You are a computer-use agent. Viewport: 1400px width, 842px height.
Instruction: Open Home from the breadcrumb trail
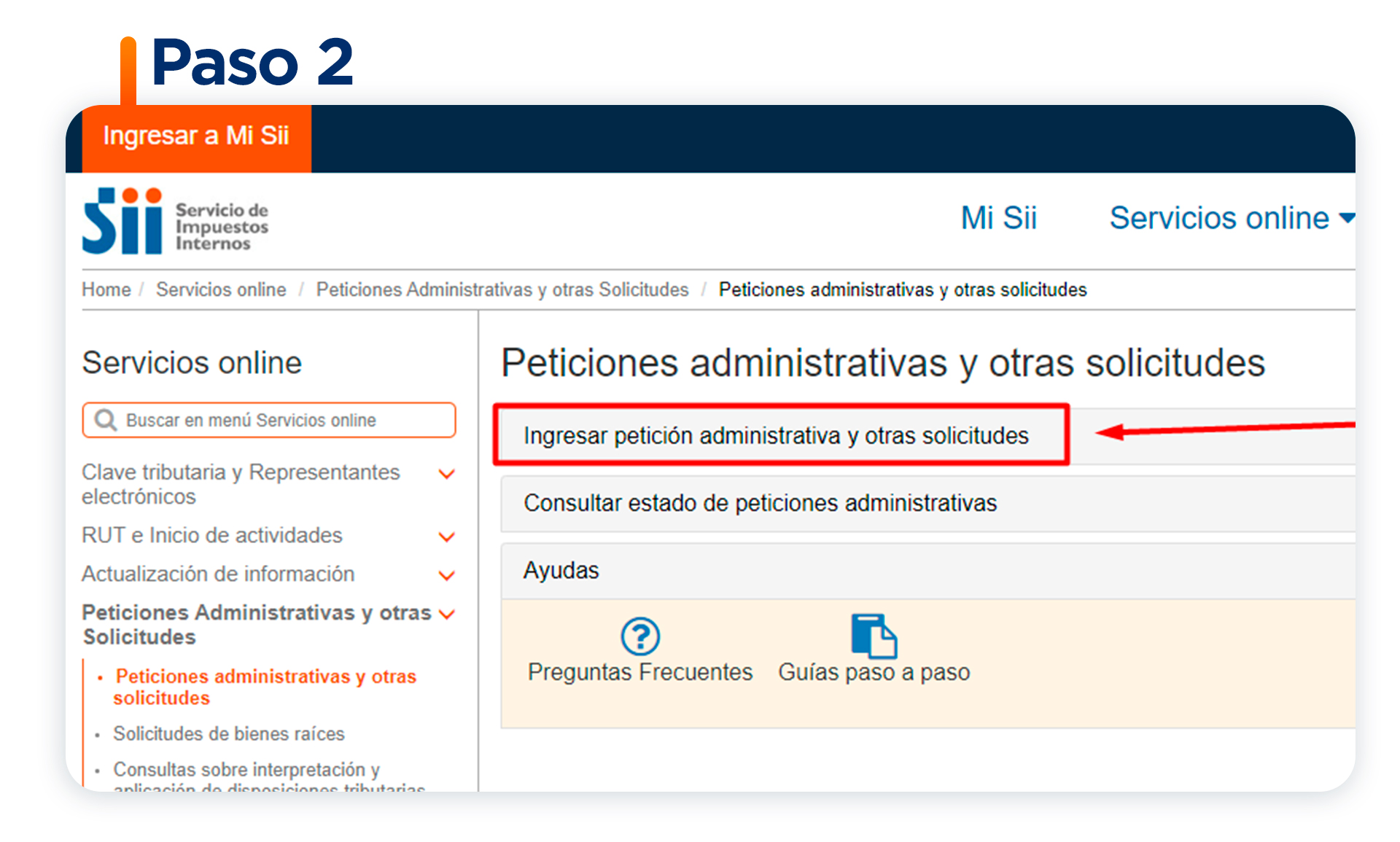(105, 289)
